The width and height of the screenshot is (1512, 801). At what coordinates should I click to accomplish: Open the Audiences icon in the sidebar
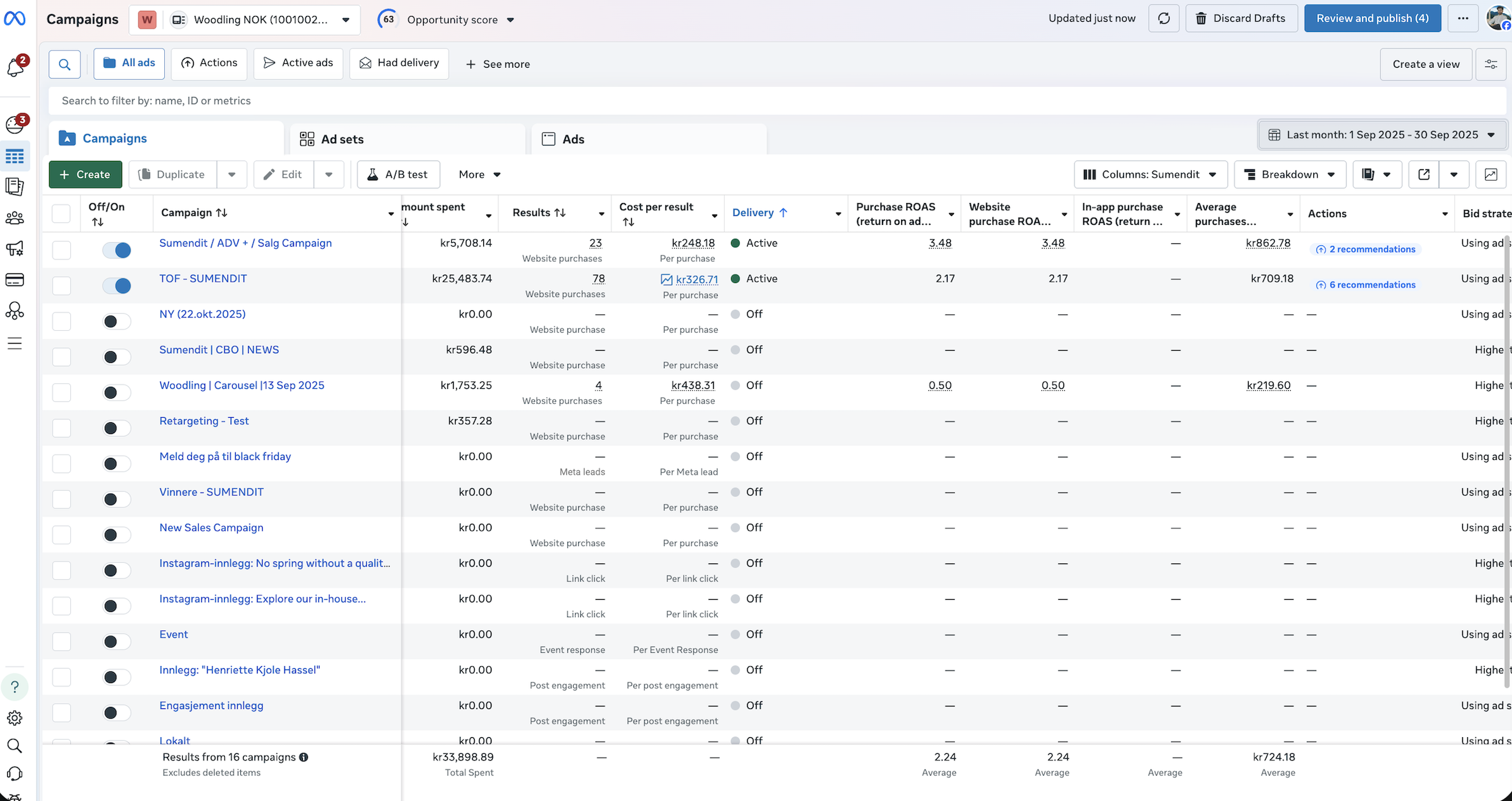click(x=15, y=218)
